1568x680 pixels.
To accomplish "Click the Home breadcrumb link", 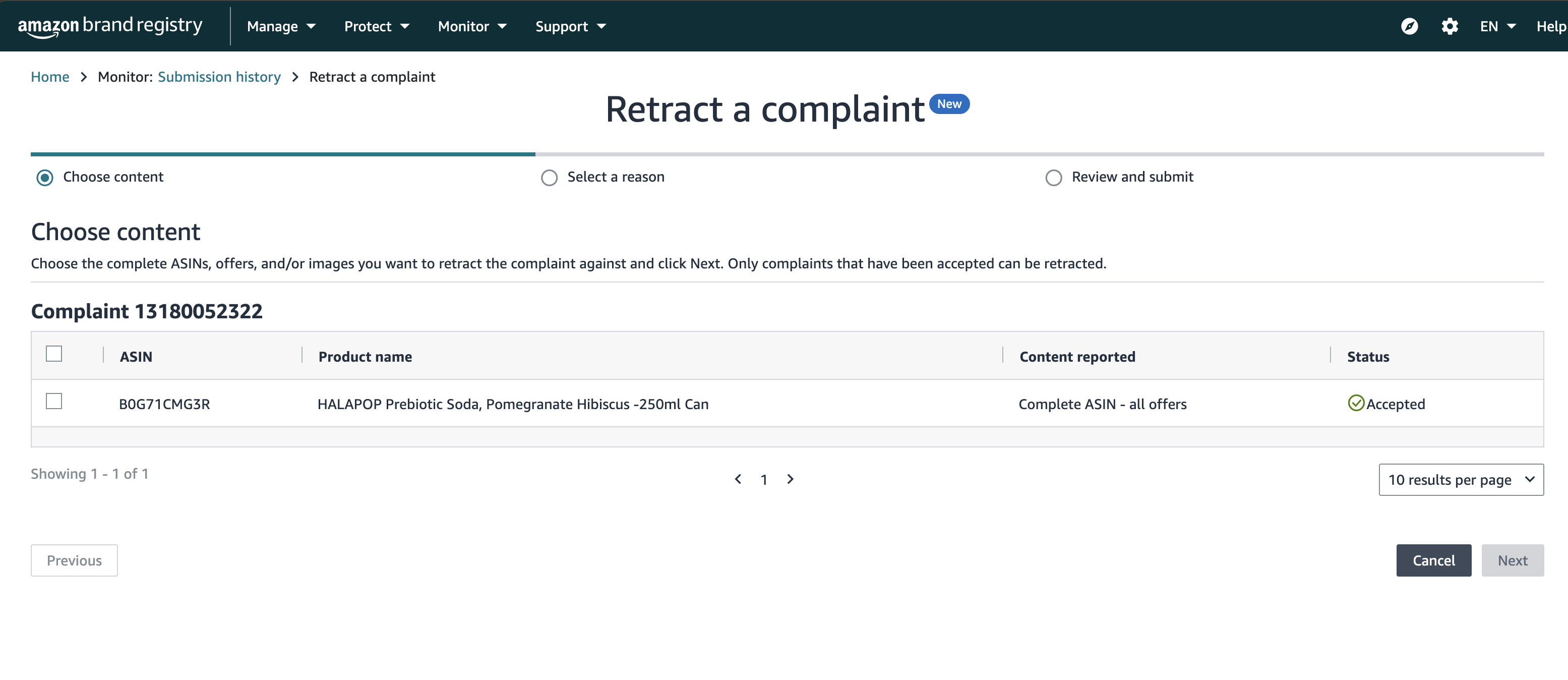I will point(50,77).
